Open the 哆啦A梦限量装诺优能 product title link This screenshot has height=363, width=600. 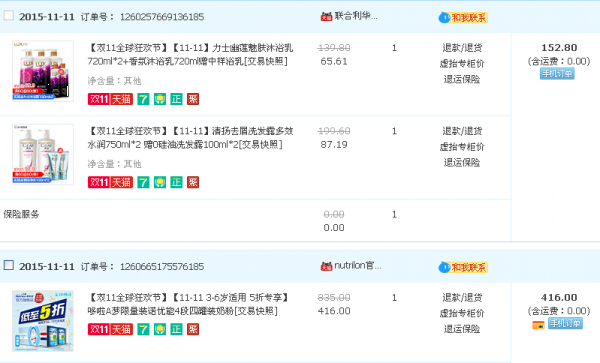coord(188,304)
